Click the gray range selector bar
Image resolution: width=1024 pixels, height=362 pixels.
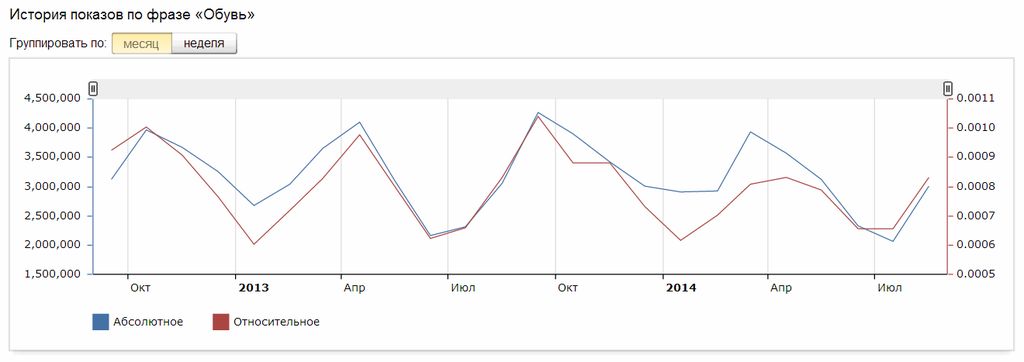[x=520, y=89]
